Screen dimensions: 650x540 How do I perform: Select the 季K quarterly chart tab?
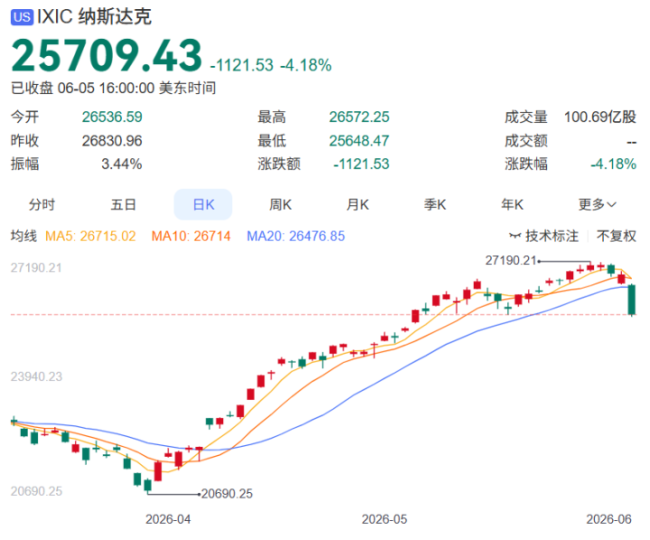point(435,204)
